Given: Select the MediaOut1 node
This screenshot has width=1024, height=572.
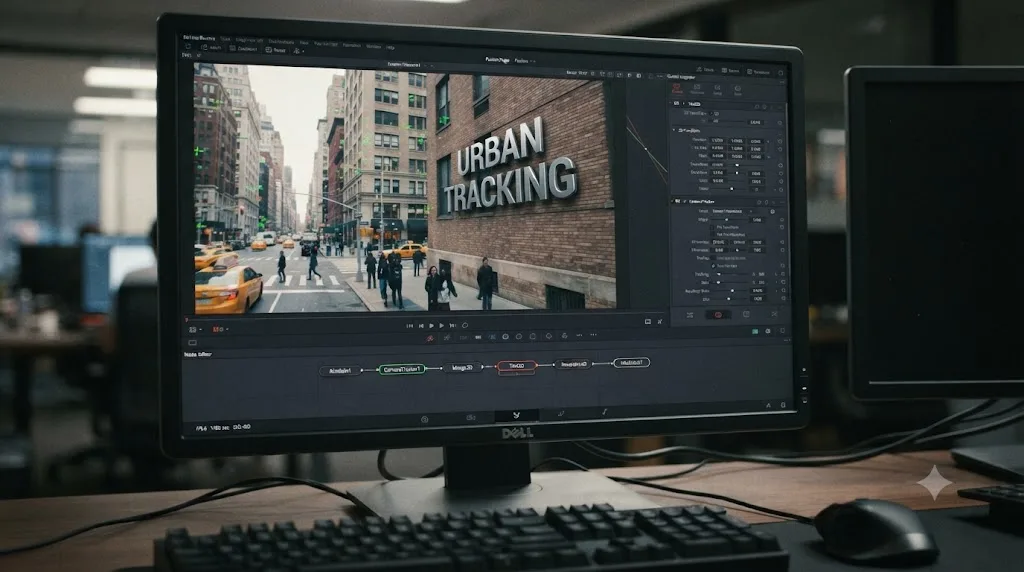Looking at the screenshot, I should 631,362.
